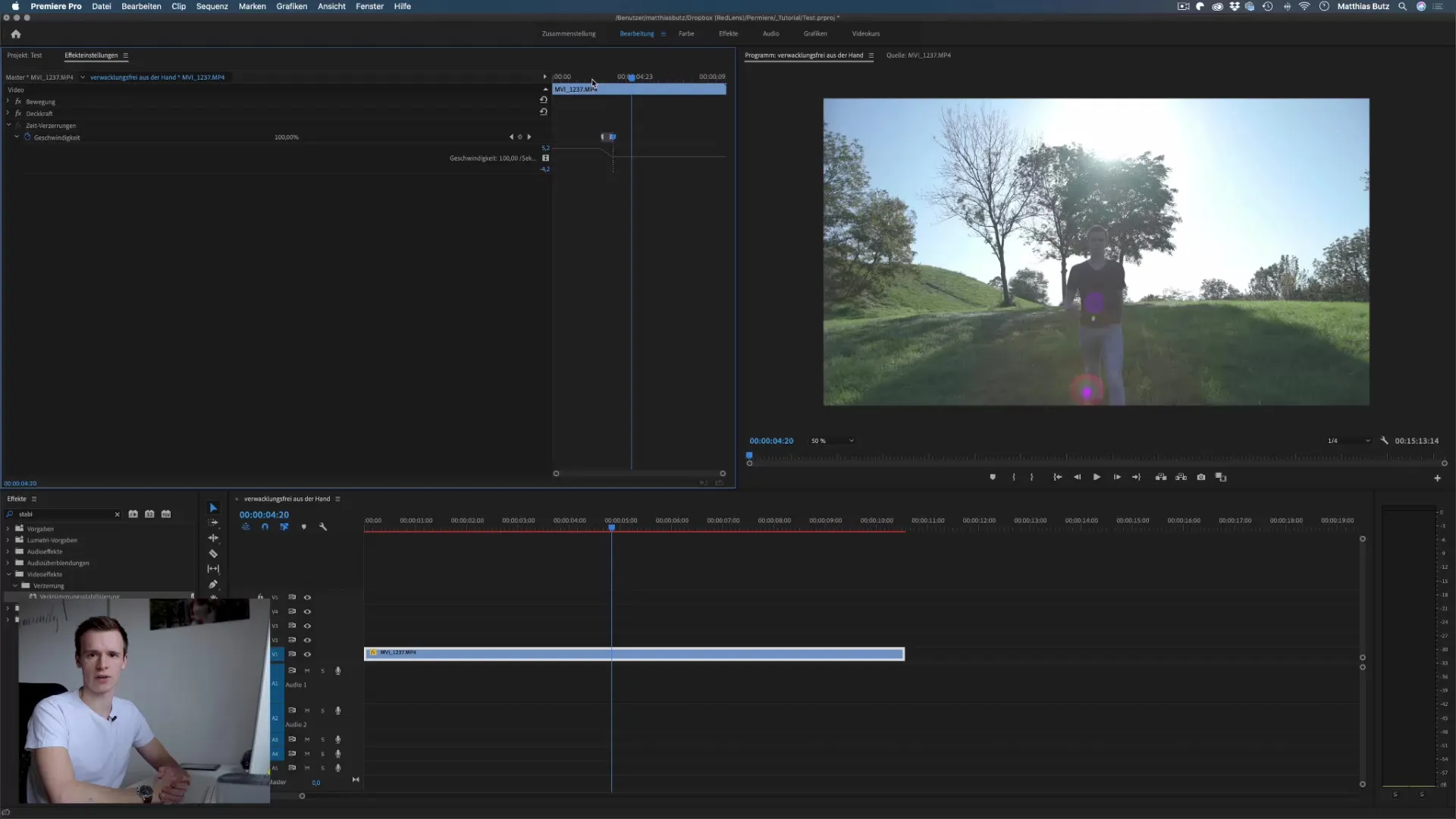Select the Slip tool

[213, 569]
